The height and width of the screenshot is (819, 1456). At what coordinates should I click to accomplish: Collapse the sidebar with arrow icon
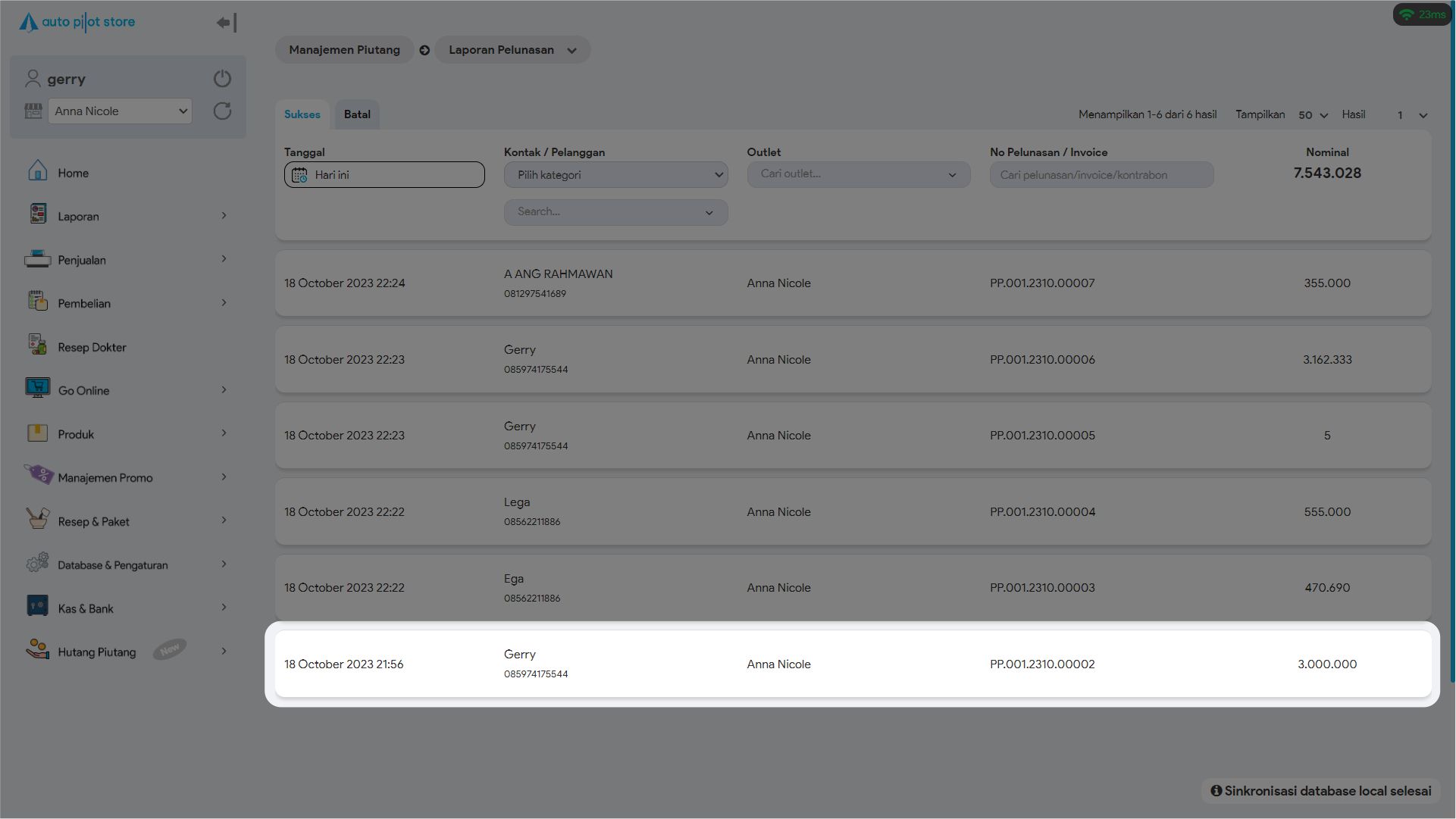pos(226,23)
